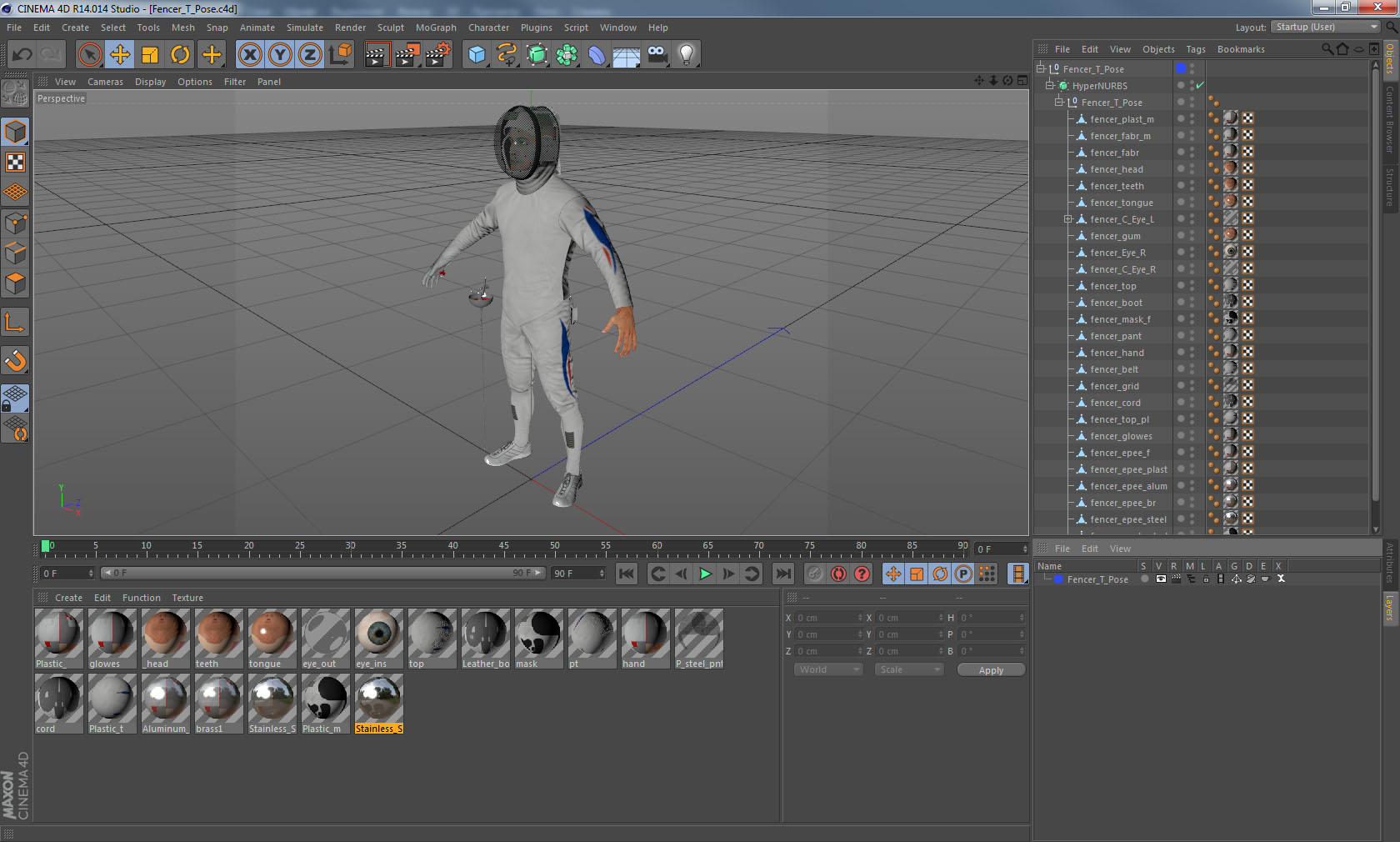Switch to Texture mode checker icon

[15, 162]
